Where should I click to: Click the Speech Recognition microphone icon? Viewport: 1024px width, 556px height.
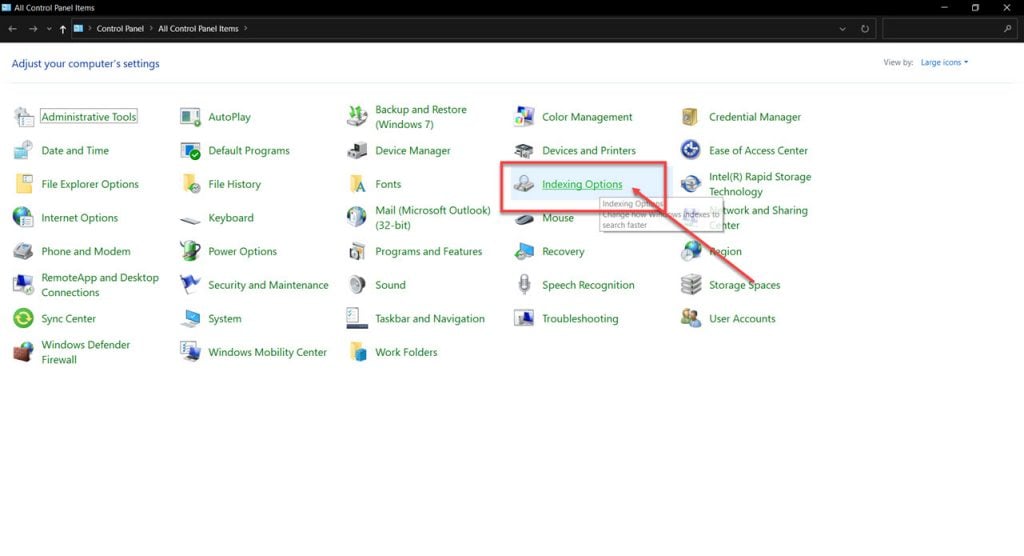524,285
